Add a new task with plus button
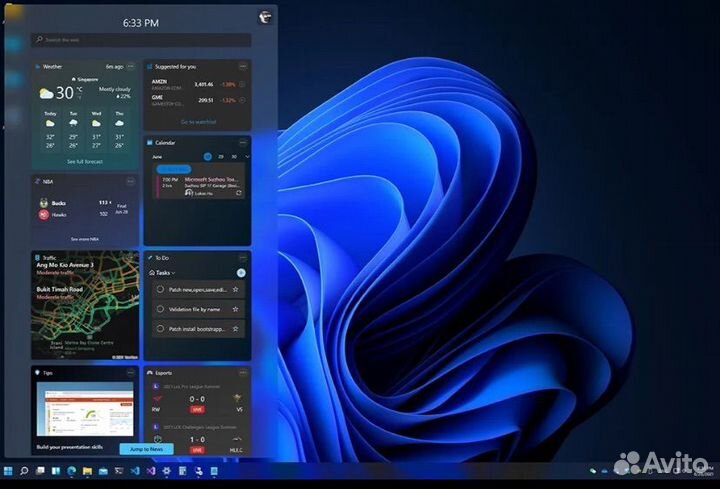The width and height of the screenshot is (720, 489). coord(241,273)
